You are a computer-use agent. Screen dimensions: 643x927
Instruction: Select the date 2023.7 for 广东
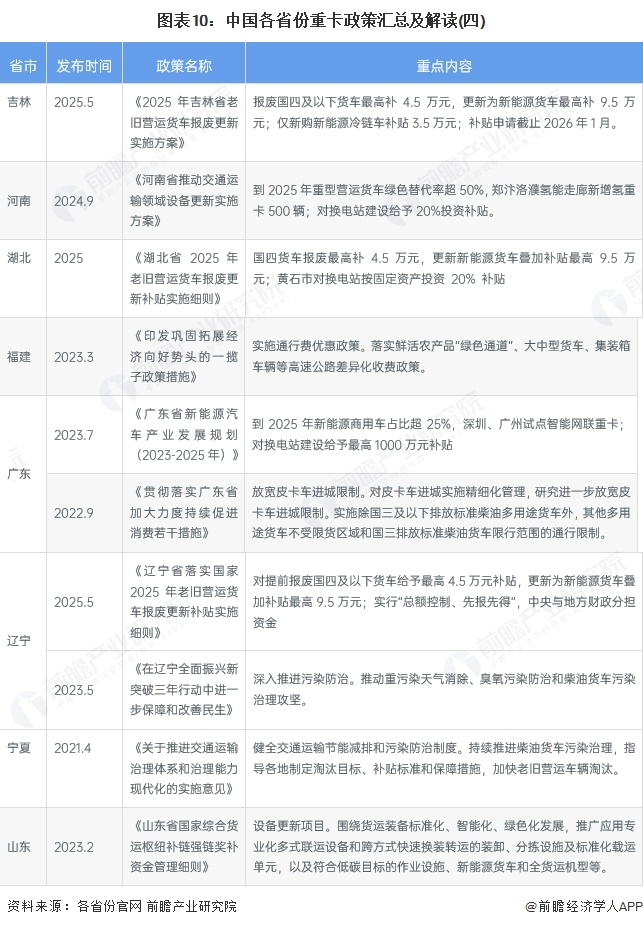(x=74, y=435)
